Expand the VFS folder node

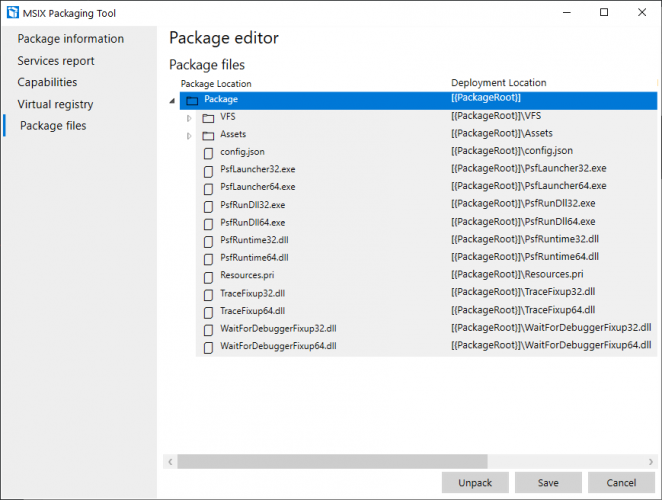(x=189, y=117)
